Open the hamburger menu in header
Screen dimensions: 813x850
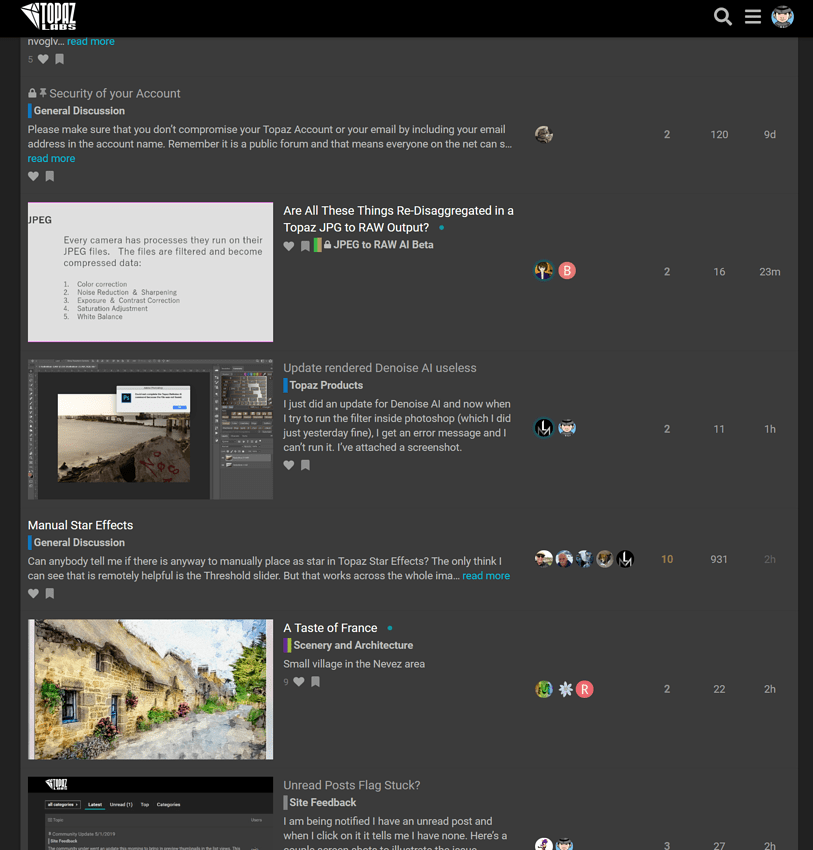[x=753, y=17]
